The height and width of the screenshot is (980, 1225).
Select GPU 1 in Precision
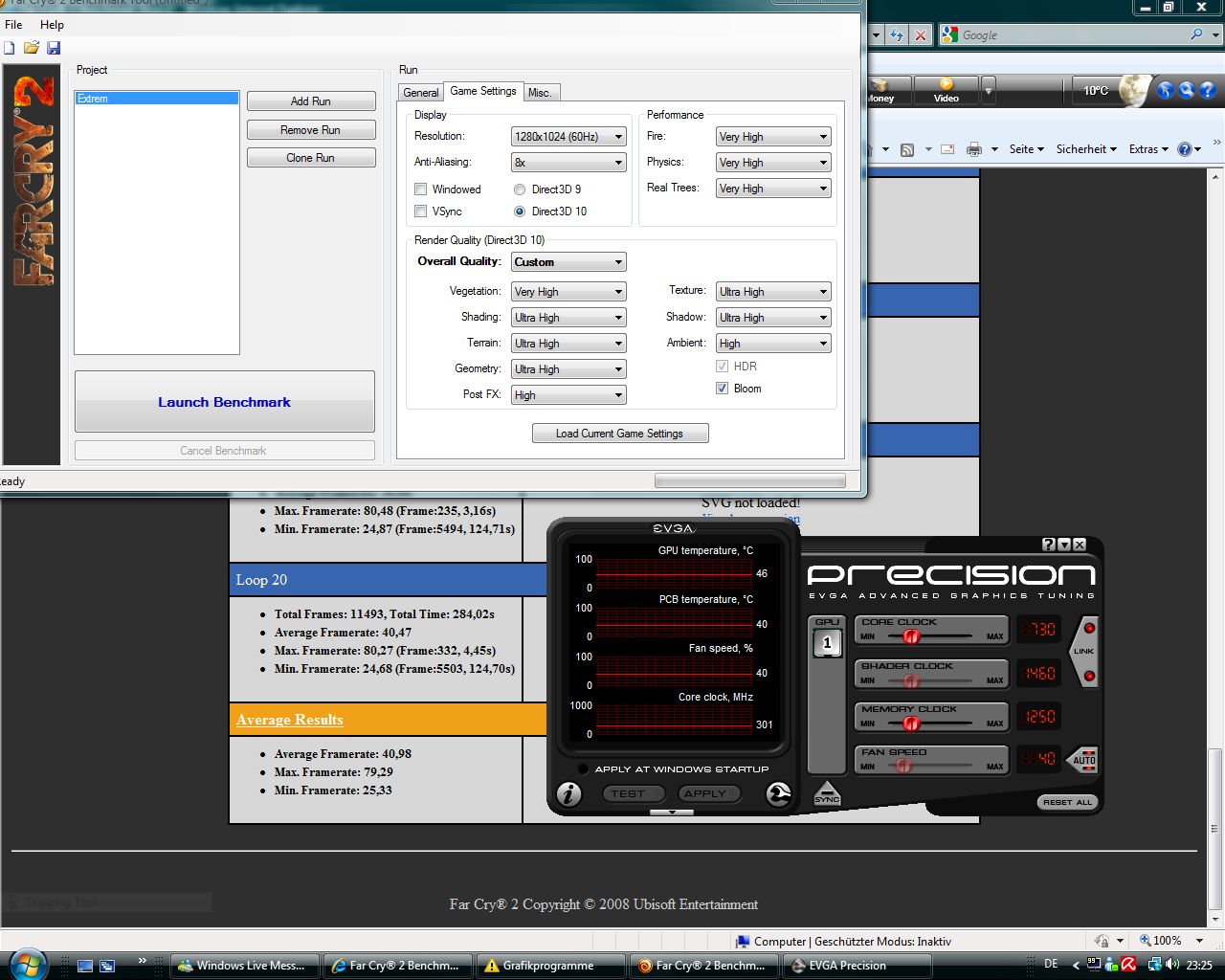click(x=828, y=644)
